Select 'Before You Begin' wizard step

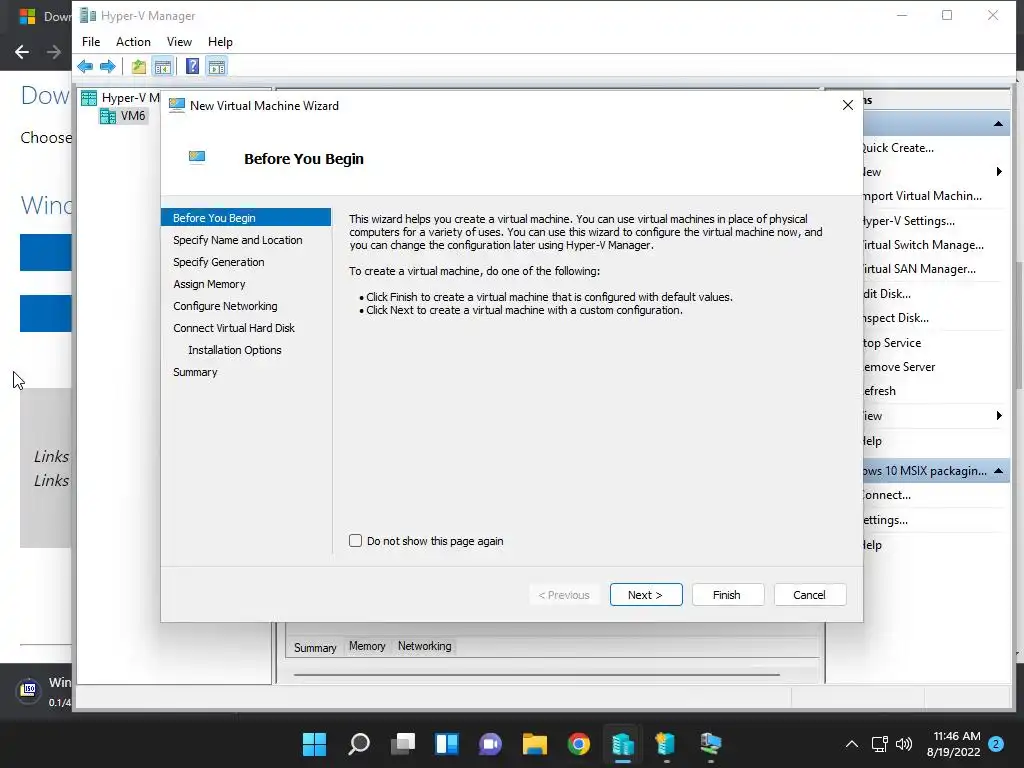click(x=246, y=217)
